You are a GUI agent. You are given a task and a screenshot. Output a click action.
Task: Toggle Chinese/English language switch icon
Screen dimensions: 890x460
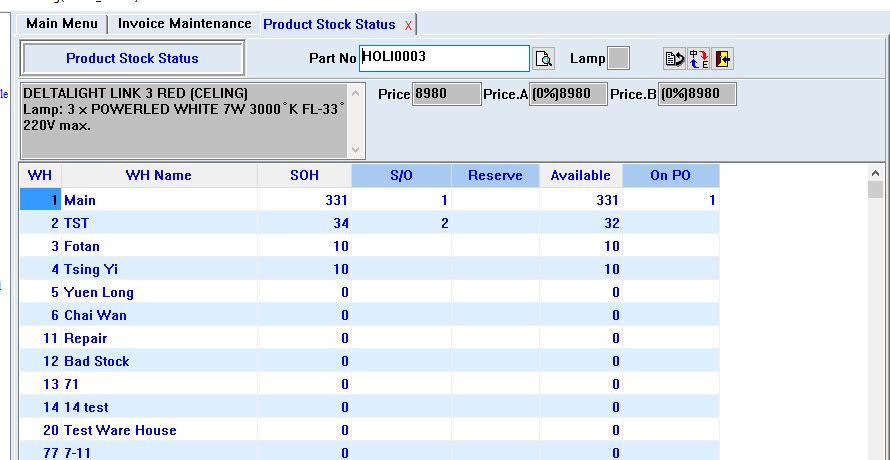point(698,59)
